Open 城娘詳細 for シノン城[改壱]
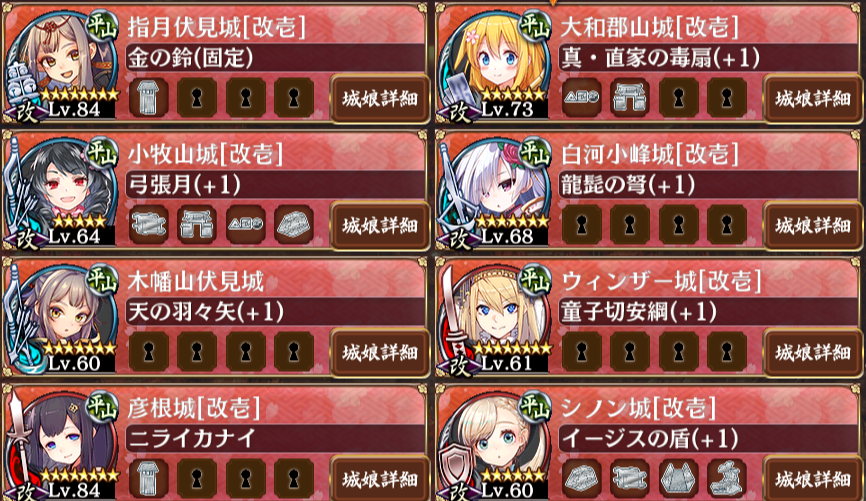The width and height of the screenshot is (866, 501). coord(813,479)
